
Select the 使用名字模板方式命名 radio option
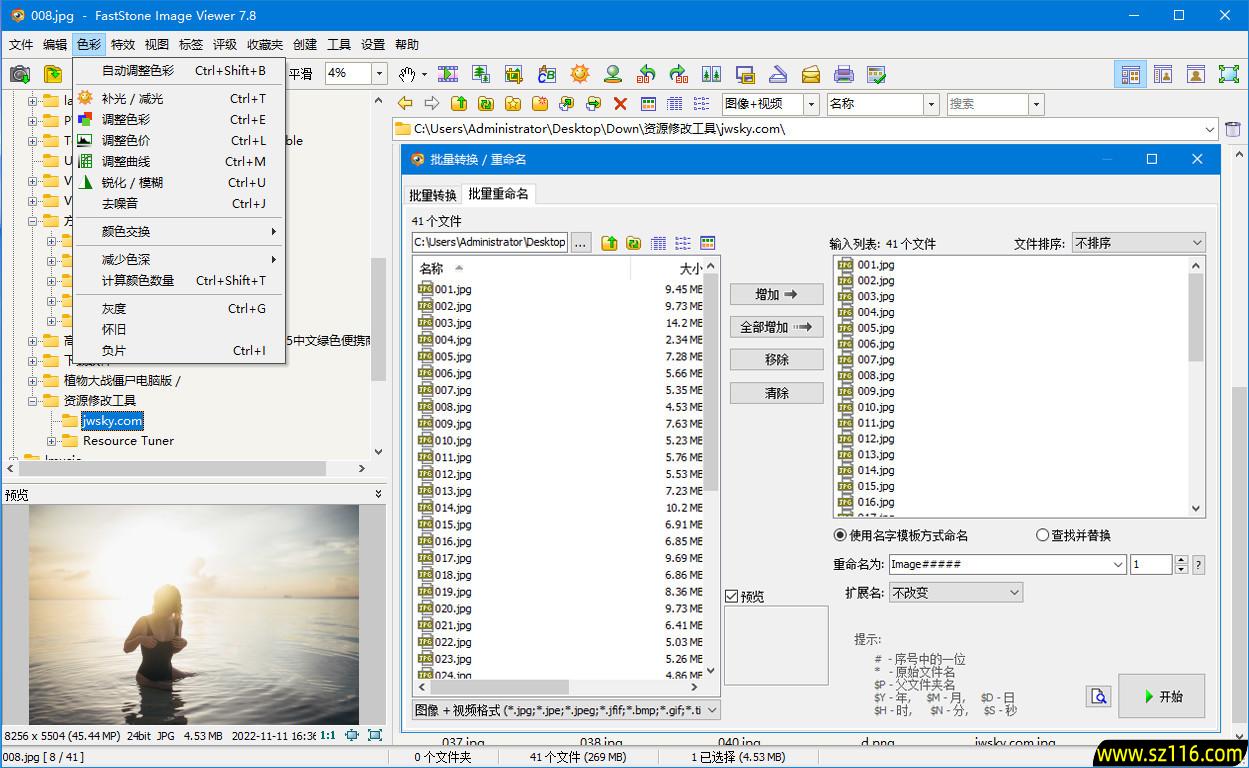tap(840, 535)
